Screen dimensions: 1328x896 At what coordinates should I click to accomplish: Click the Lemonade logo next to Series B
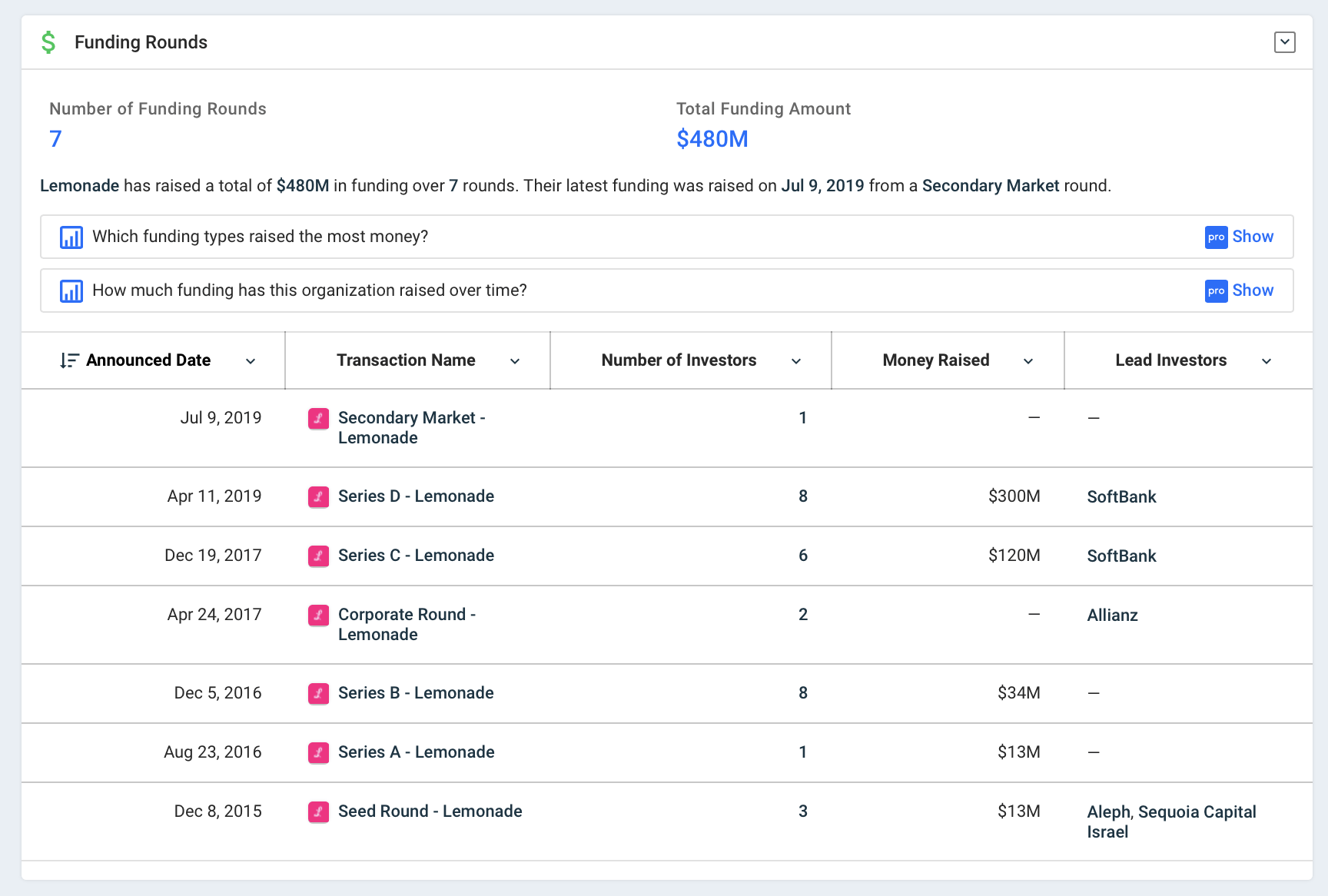coord(318,693)
